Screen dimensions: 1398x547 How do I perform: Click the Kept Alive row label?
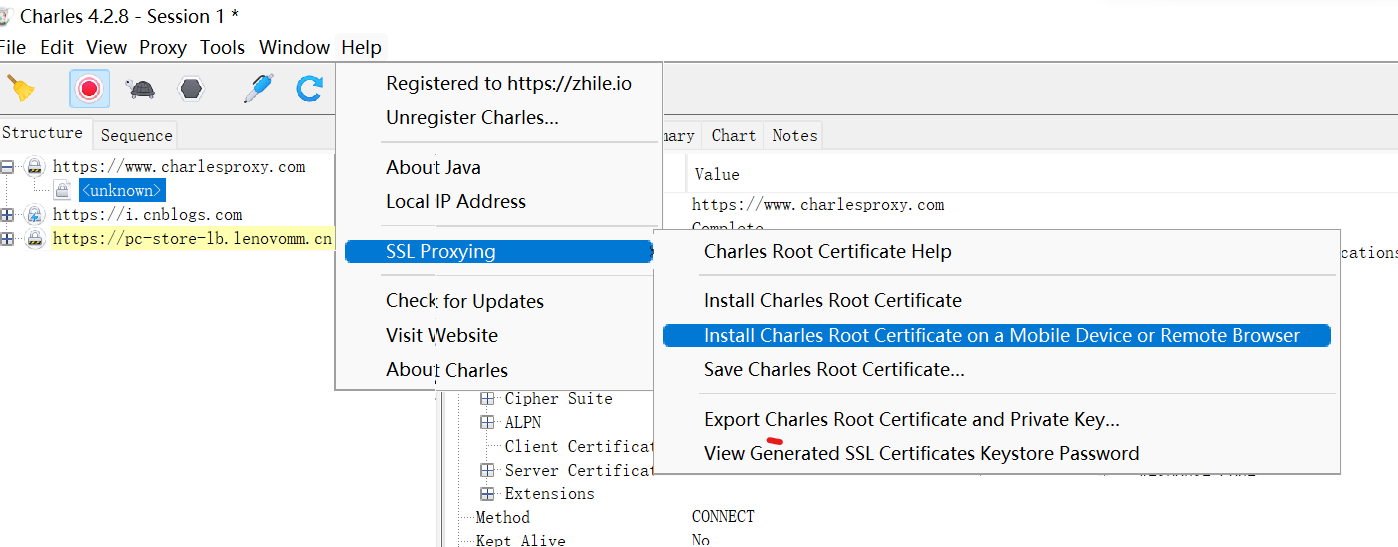[520, 540]
